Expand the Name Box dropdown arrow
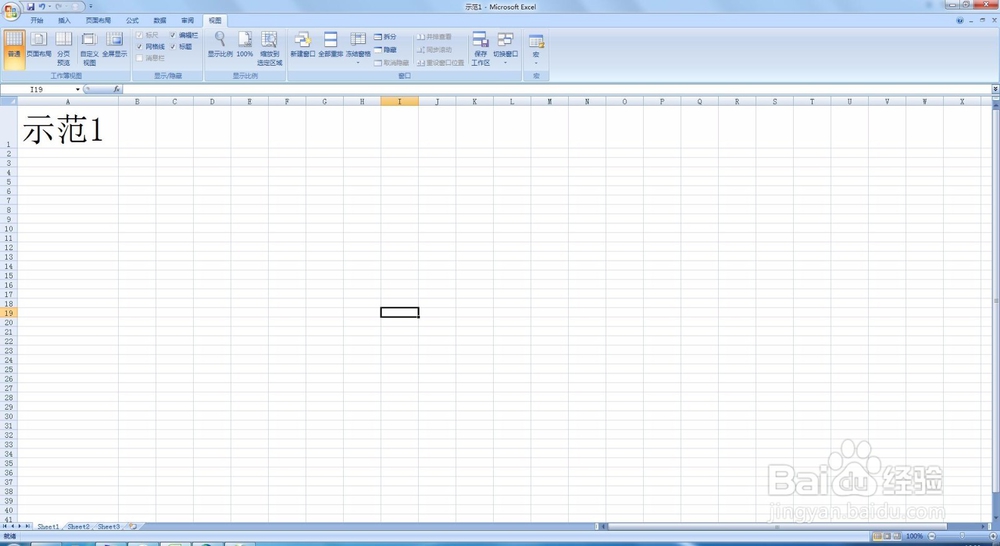 78,89
